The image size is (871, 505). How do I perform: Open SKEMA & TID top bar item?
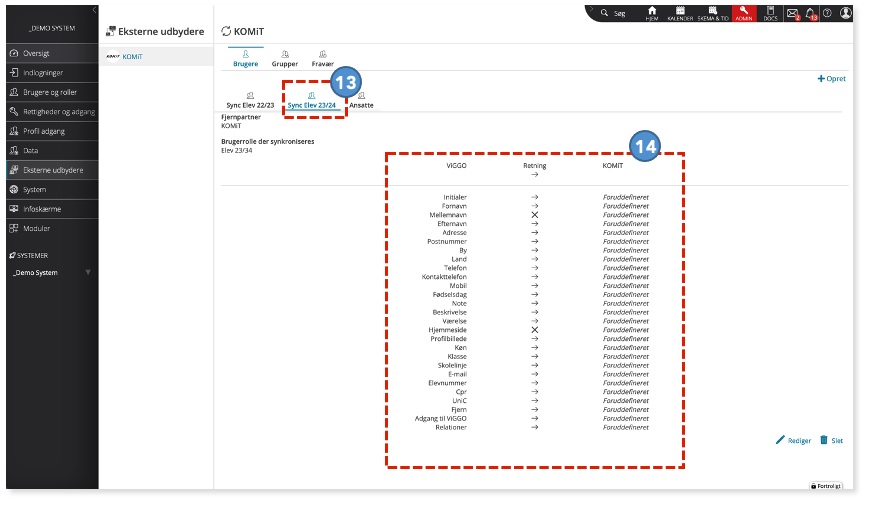tap(713, 14)
